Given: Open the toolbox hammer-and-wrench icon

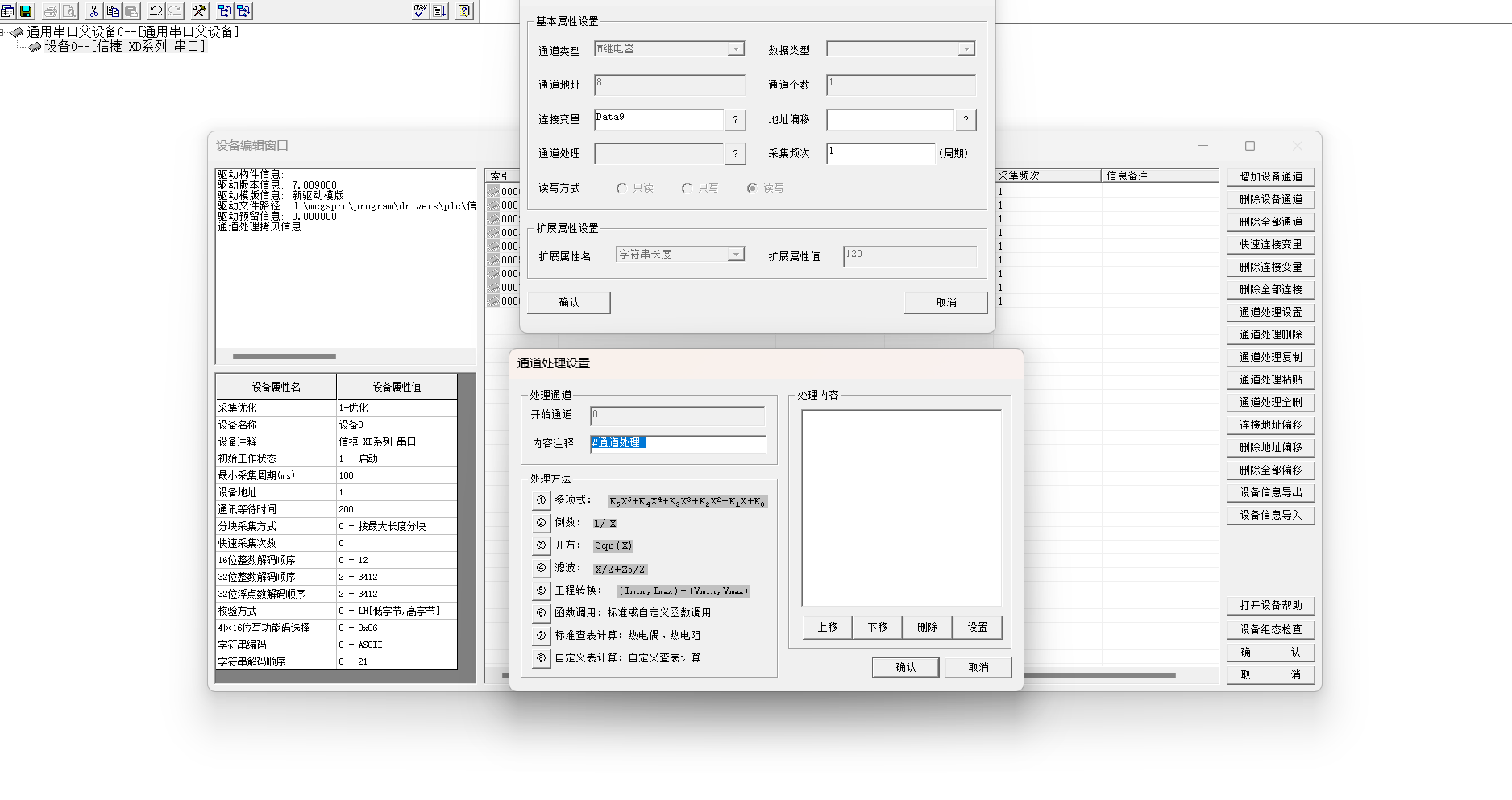Looking at the screenshot, I should (x=199, y=11).
